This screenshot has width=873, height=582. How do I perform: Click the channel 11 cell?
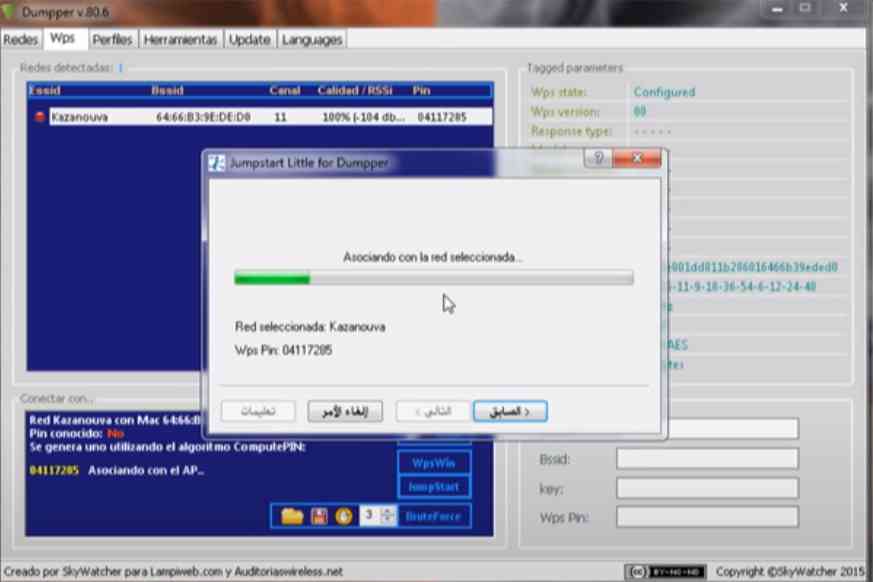(280, 117)
